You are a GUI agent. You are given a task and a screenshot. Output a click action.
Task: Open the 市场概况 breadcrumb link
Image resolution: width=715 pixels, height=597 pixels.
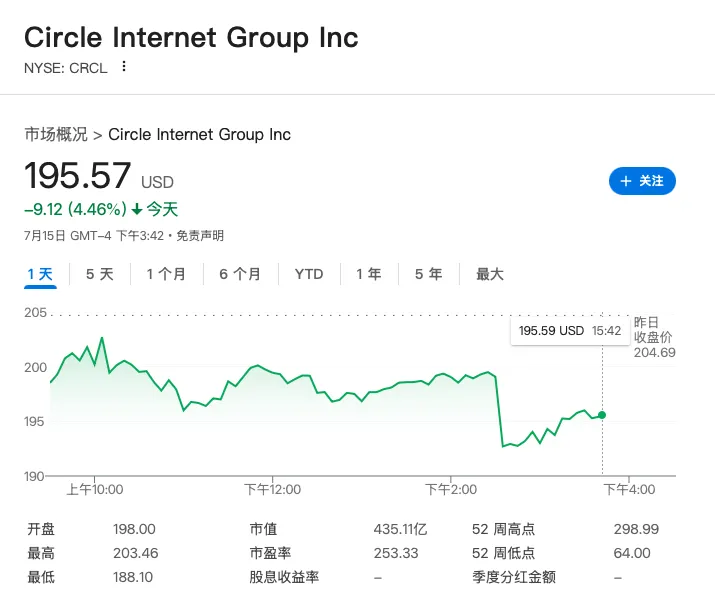(x=56, y=134)
